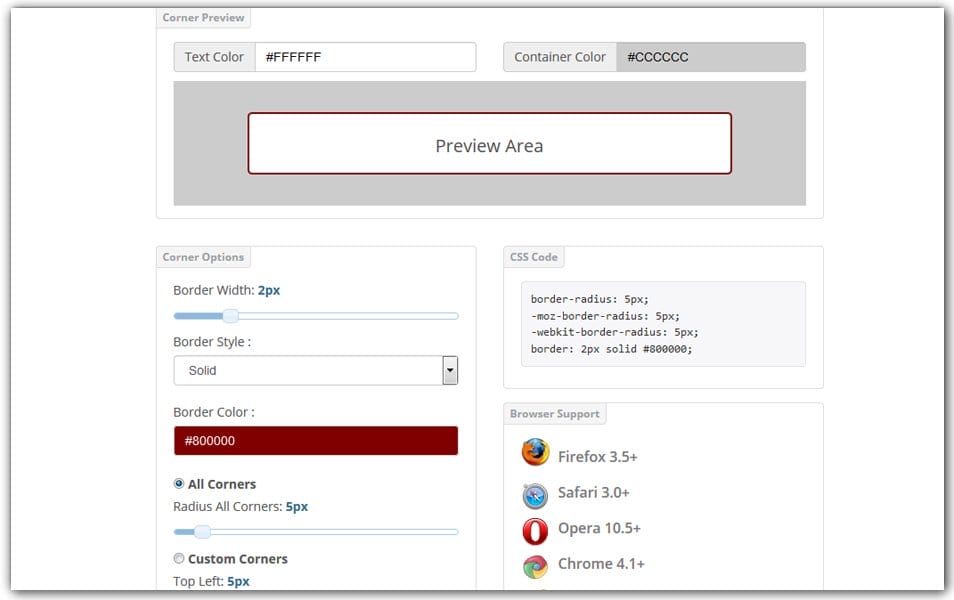The width and height of the screenshot is (954, 600).
Task: Click the Firefox 3.5+ text
Action: pyautogui.click(x=597, y=457)
